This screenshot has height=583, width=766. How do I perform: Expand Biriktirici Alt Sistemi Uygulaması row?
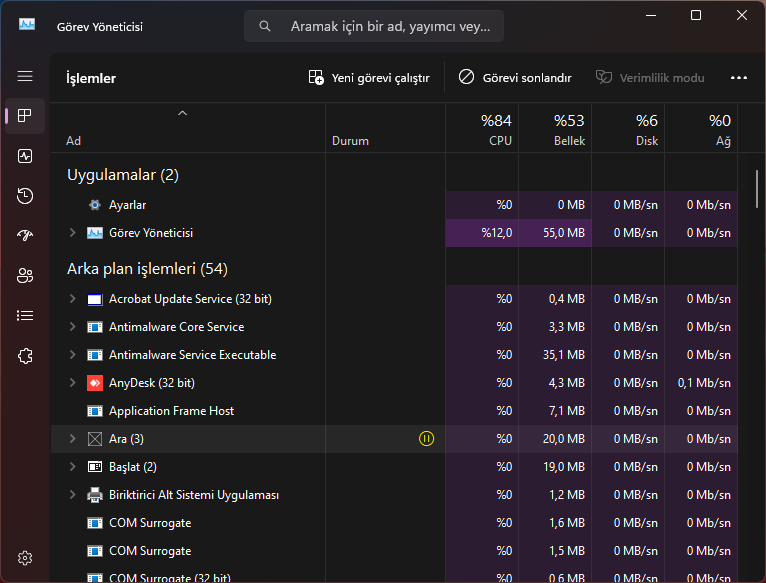pyautogui.click(x=72, y=495)
